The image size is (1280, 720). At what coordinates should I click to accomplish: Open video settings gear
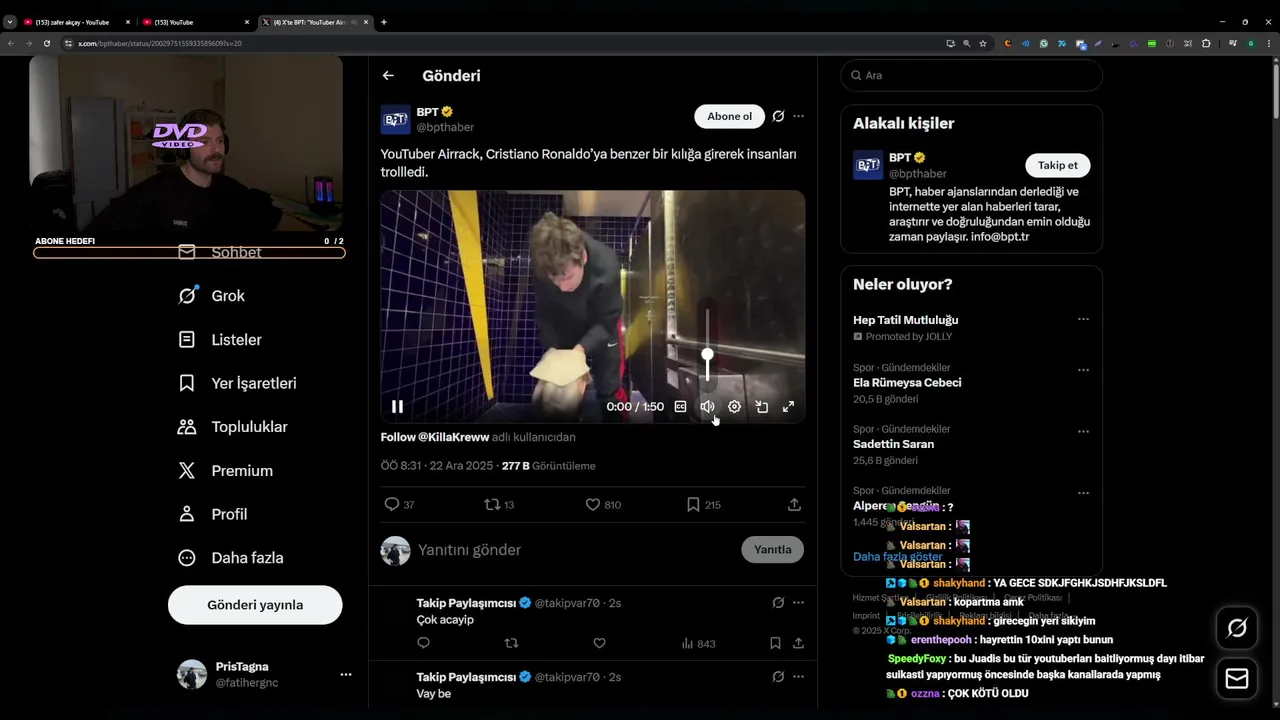pyautogui.click(x=734, y=406)
